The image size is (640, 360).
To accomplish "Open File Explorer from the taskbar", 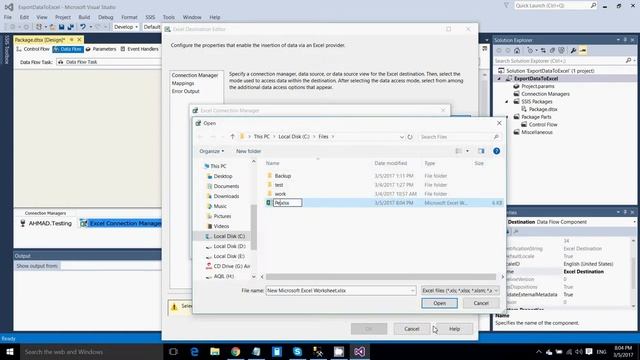I will [x=215, y=352].
